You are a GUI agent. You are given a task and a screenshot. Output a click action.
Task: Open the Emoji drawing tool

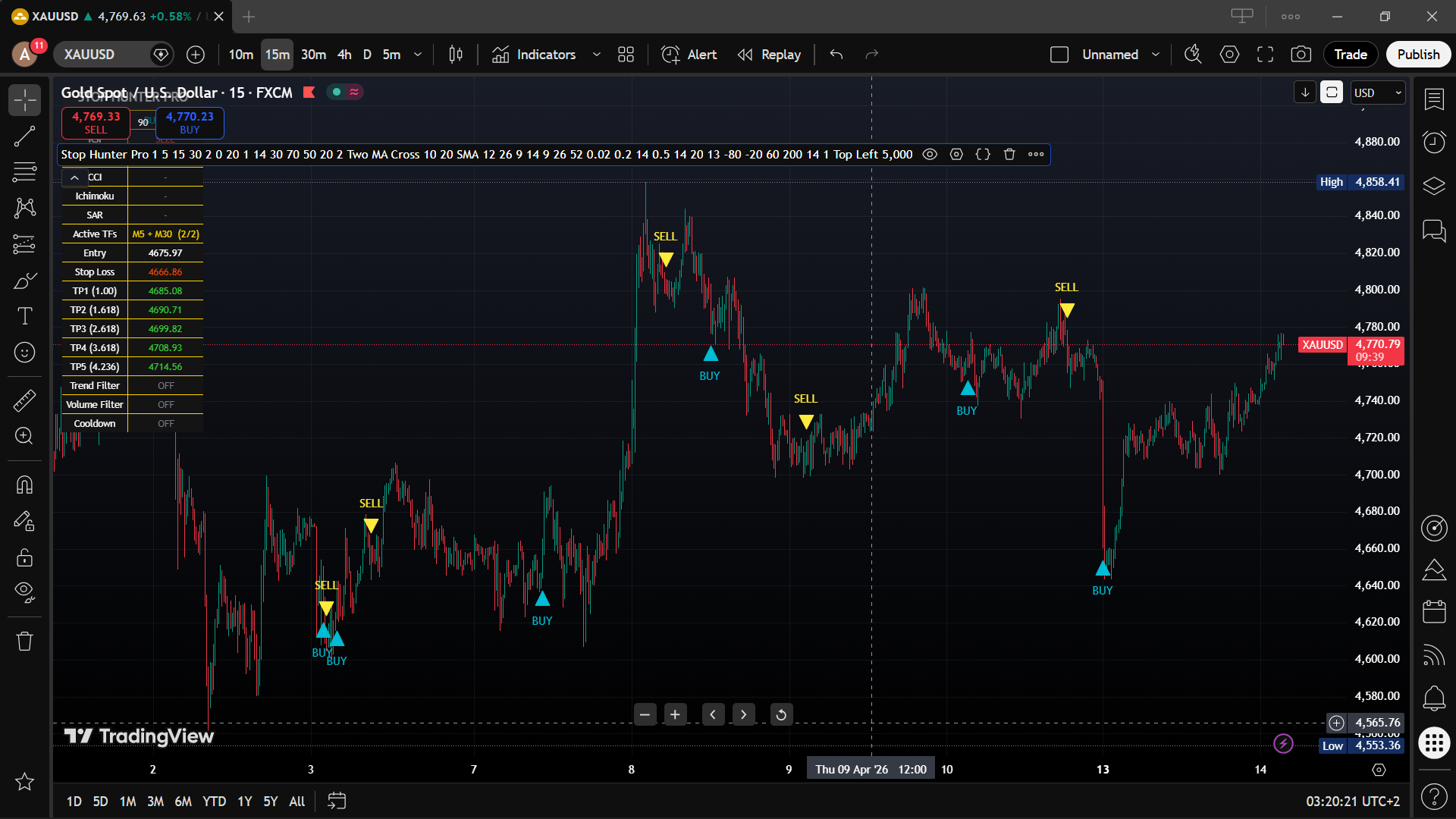[x=25, y=352]
